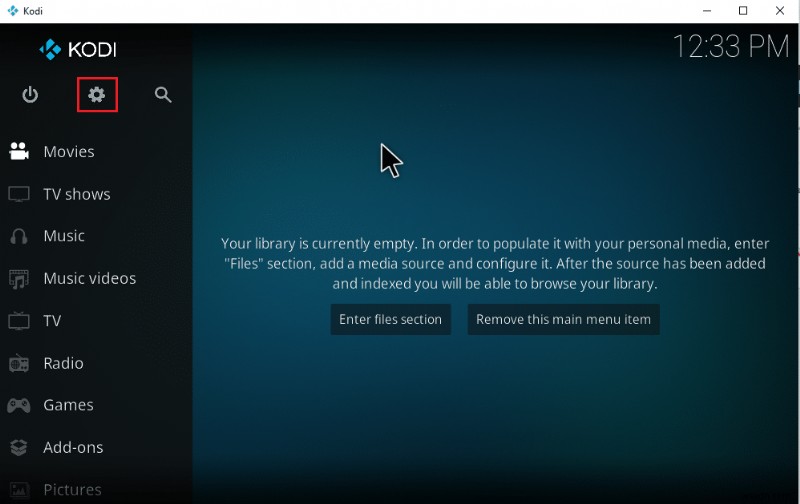
Task: Open the search magnifier icon
Action: coord(163,95)
